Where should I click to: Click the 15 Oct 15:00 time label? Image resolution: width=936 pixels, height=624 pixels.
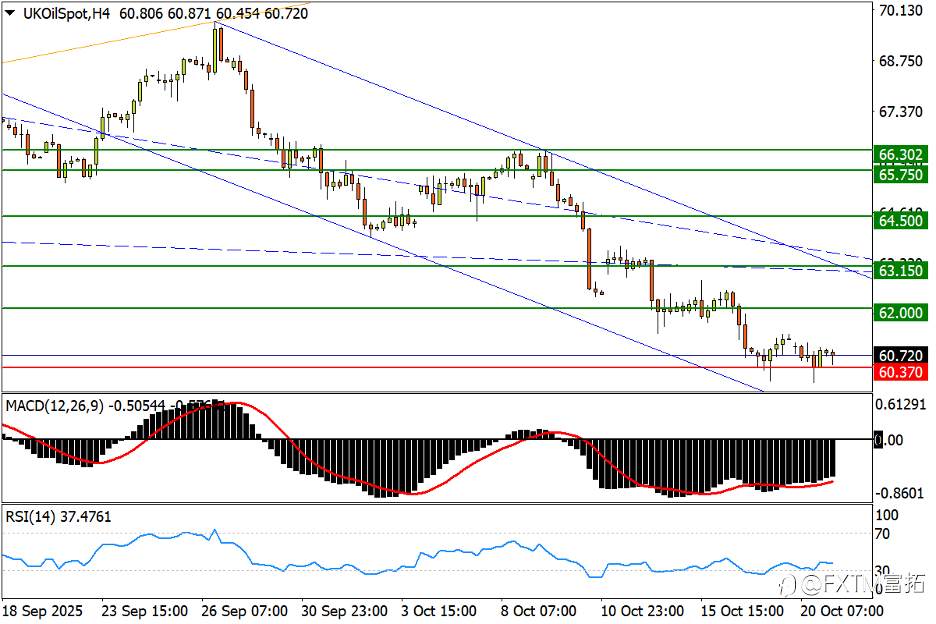click(x=741, y=611)
